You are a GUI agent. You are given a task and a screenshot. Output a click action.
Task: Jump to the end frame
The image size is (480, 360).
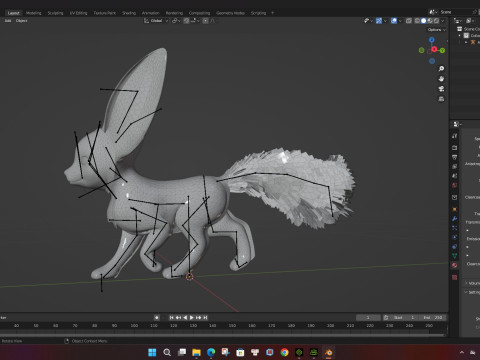(x=205, y=318)
